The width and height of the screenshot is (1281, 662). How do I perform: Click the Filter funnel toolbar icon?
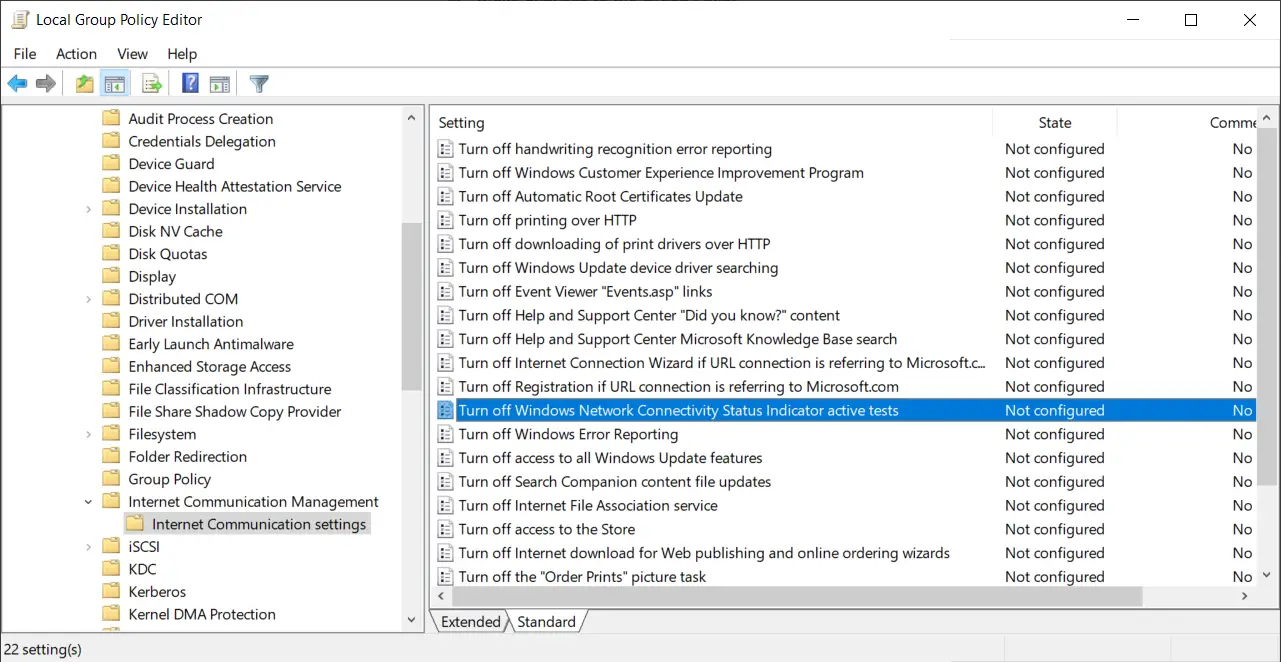259,84
